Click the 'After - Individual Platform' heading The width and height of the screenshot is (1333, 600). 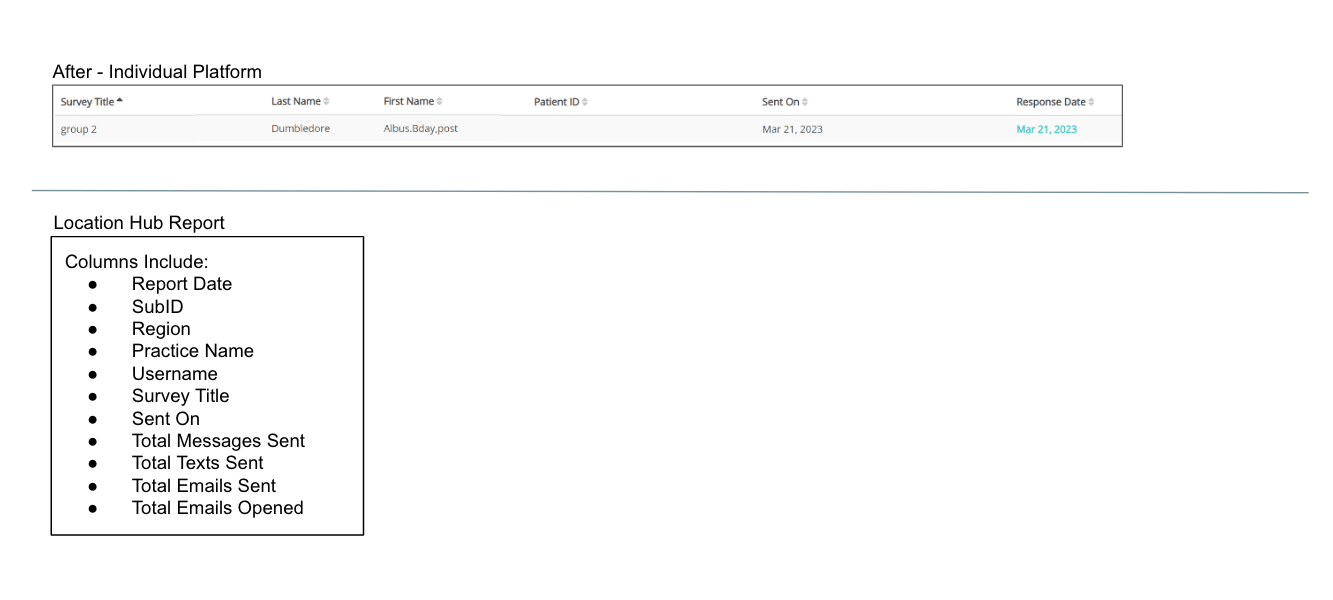pyautogui.click(x=157, y=72)
